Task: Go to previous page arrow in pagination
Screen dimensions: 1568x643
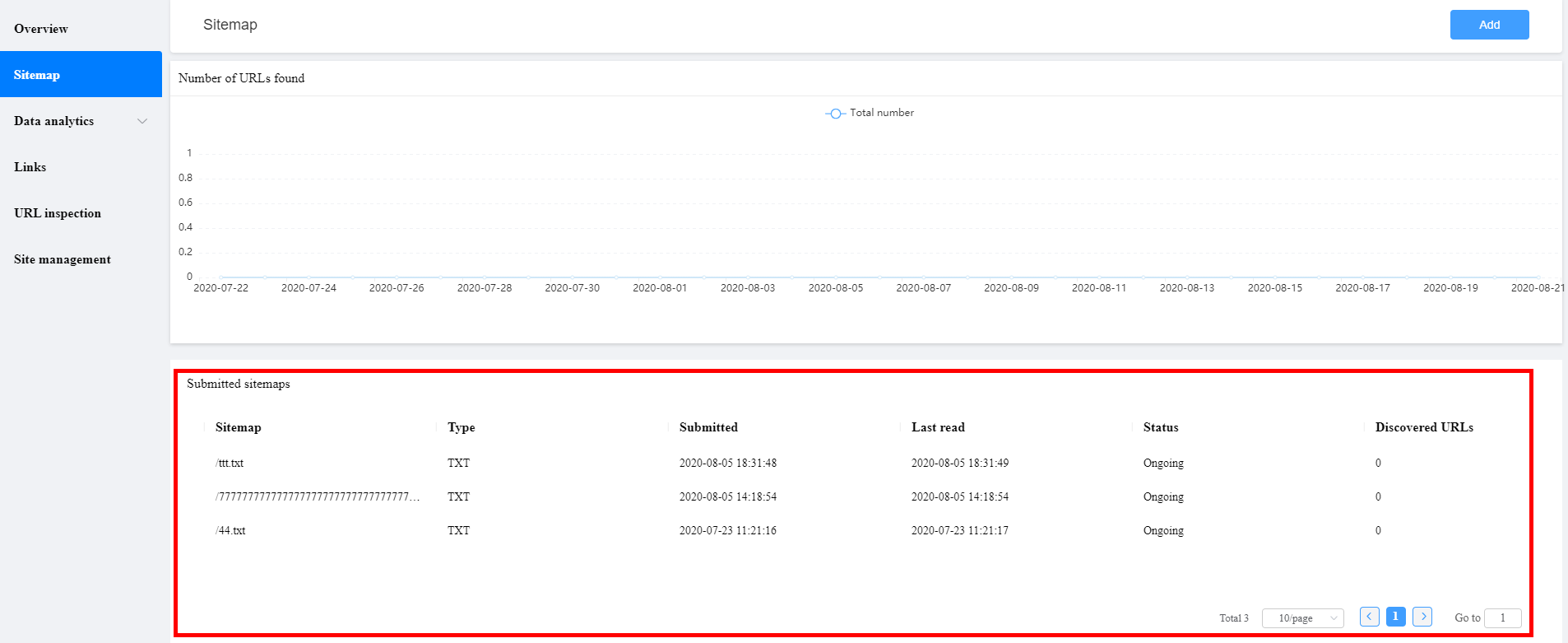Action: [1370, 617]
